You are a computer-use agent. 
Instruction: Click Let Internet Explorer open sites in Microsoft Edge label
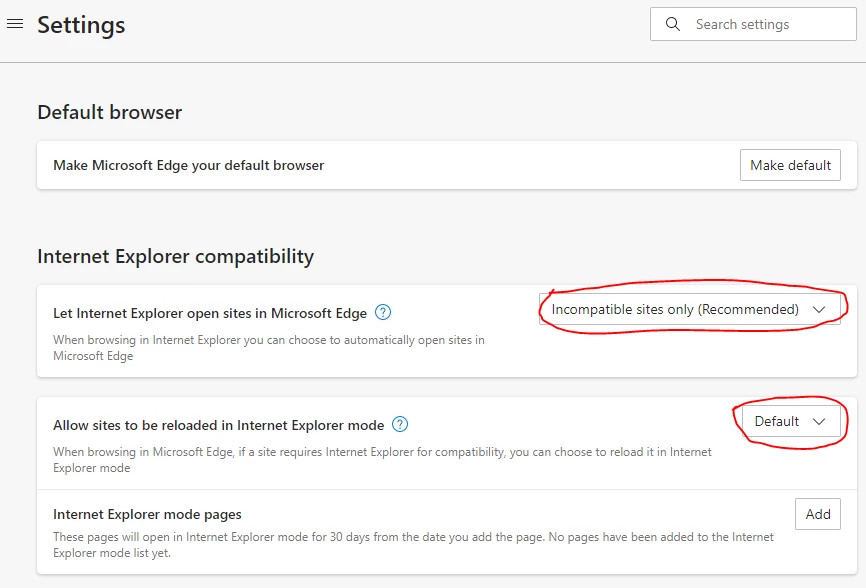click(210, 313)
